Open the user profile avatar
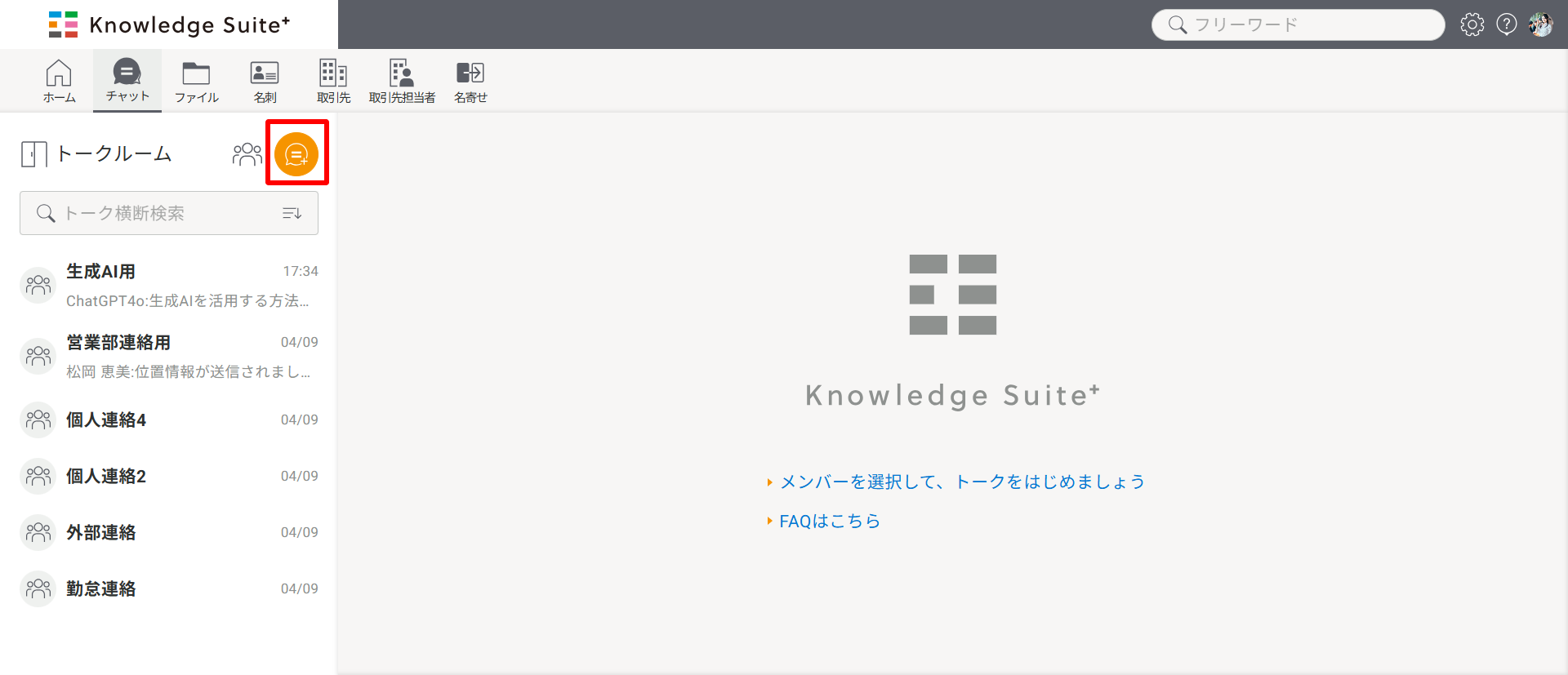Image resolution: width=1568 pixels, height=675 pixels. (1541, 24)
